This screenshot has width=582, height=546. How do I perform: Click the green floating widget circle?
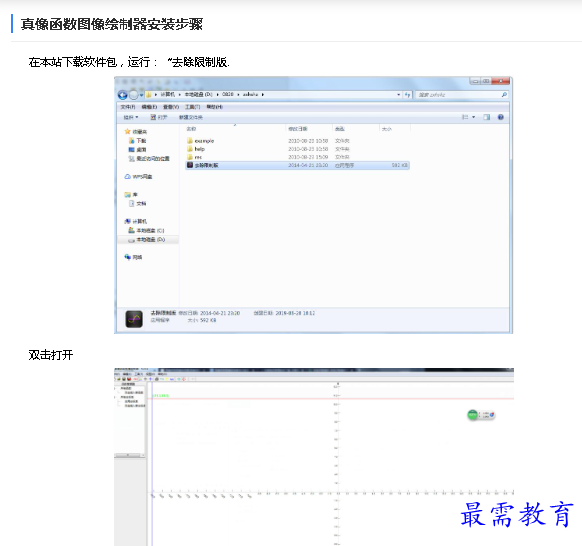[x=473, y=415]
